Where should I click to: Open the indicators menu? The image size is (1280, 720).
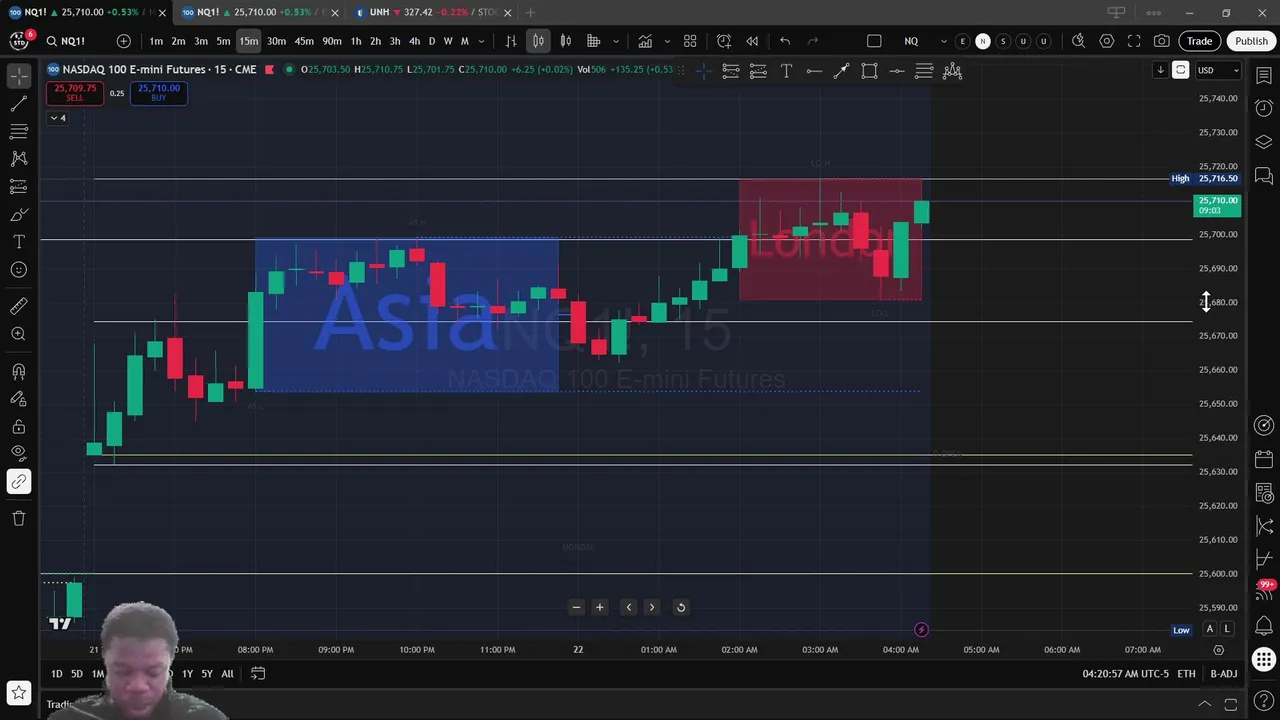pyautogui.click(x=646, y=41)
